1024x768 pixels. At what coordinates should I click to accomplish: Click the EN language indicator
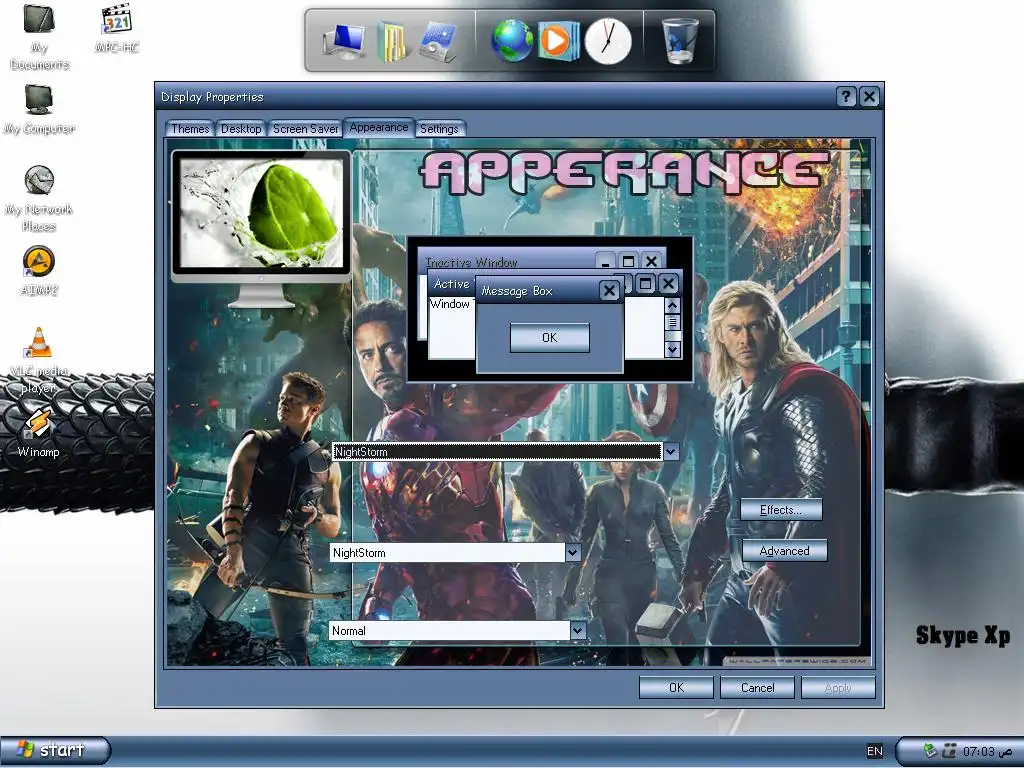click(x=874, y=751)
